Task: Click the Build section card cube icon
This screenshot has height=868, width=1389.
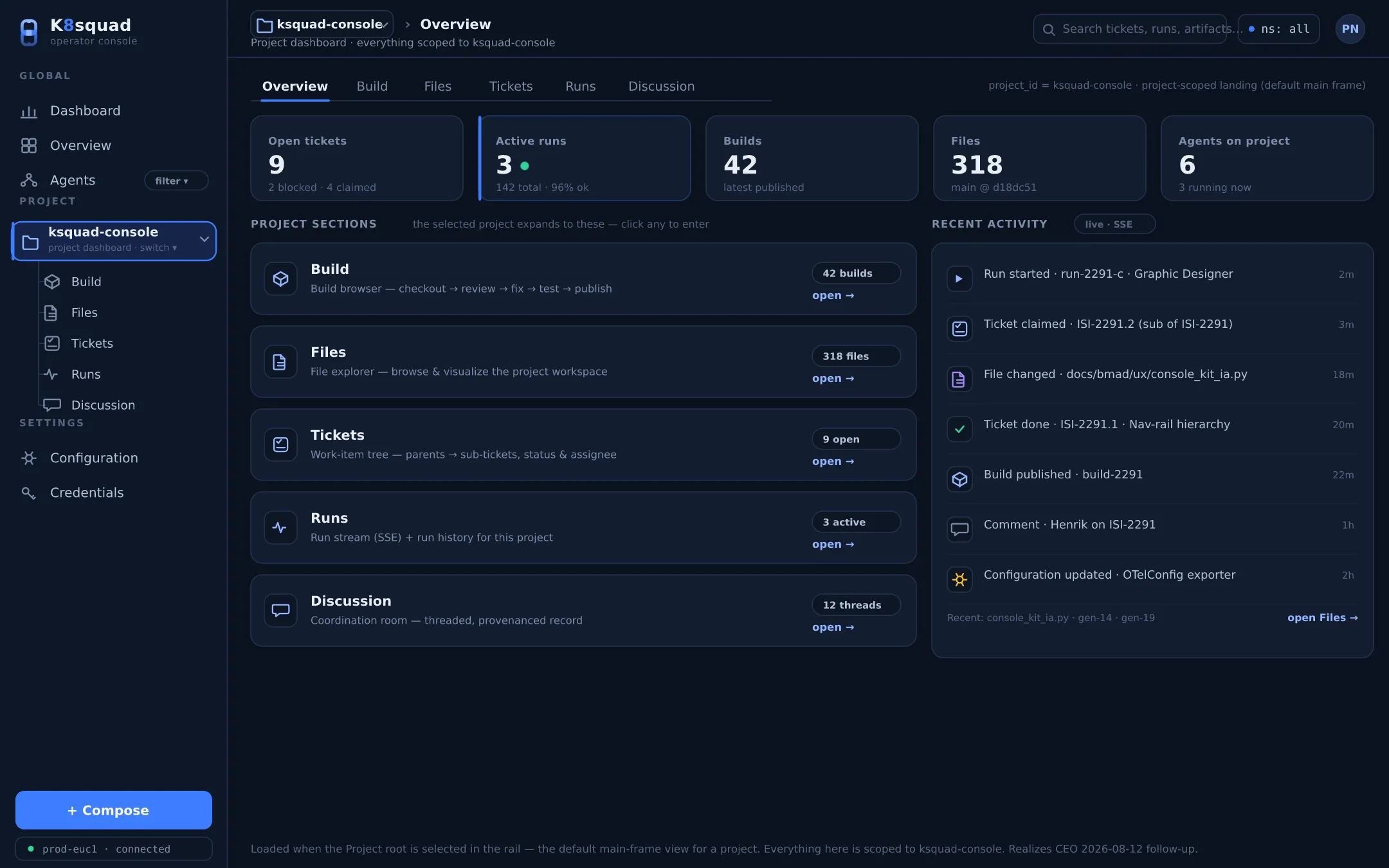Action: click(280, 279)
